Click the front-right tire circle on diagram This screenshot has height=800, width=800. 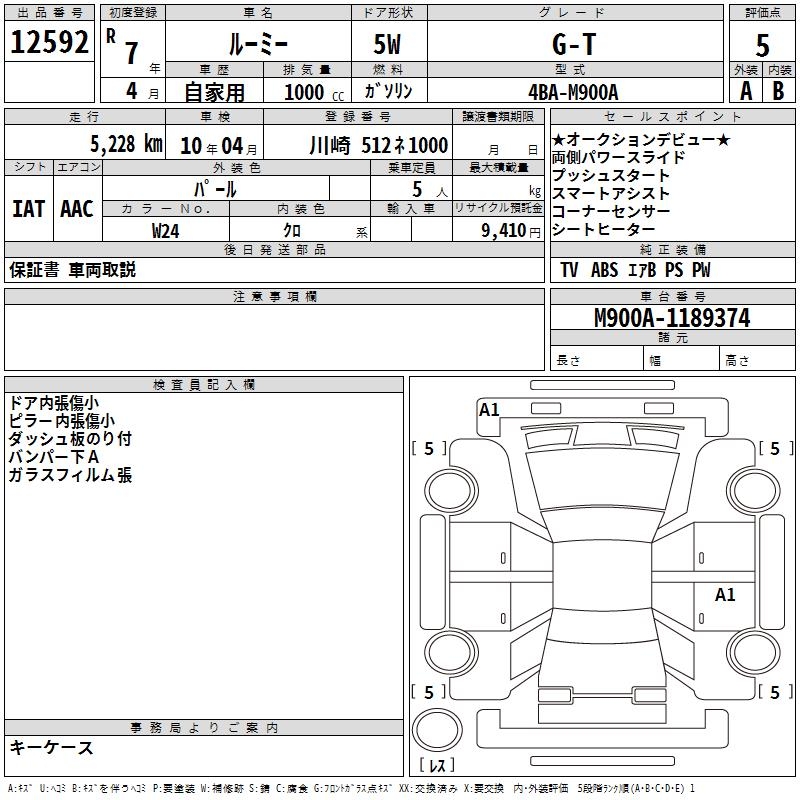point(754,491)
